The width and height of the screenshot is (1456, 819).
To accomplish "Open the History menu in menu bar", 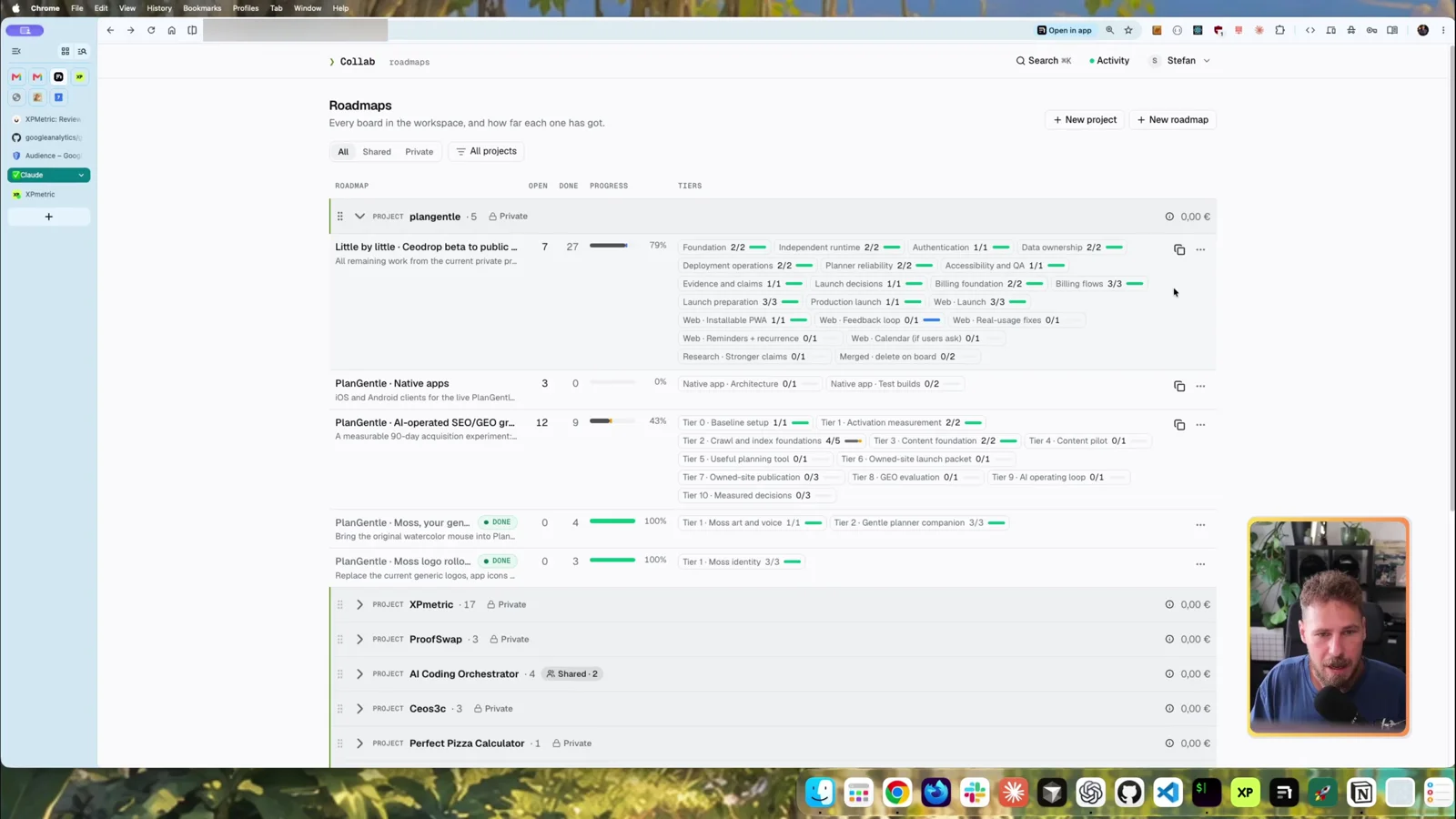I will tap(159, 8).
